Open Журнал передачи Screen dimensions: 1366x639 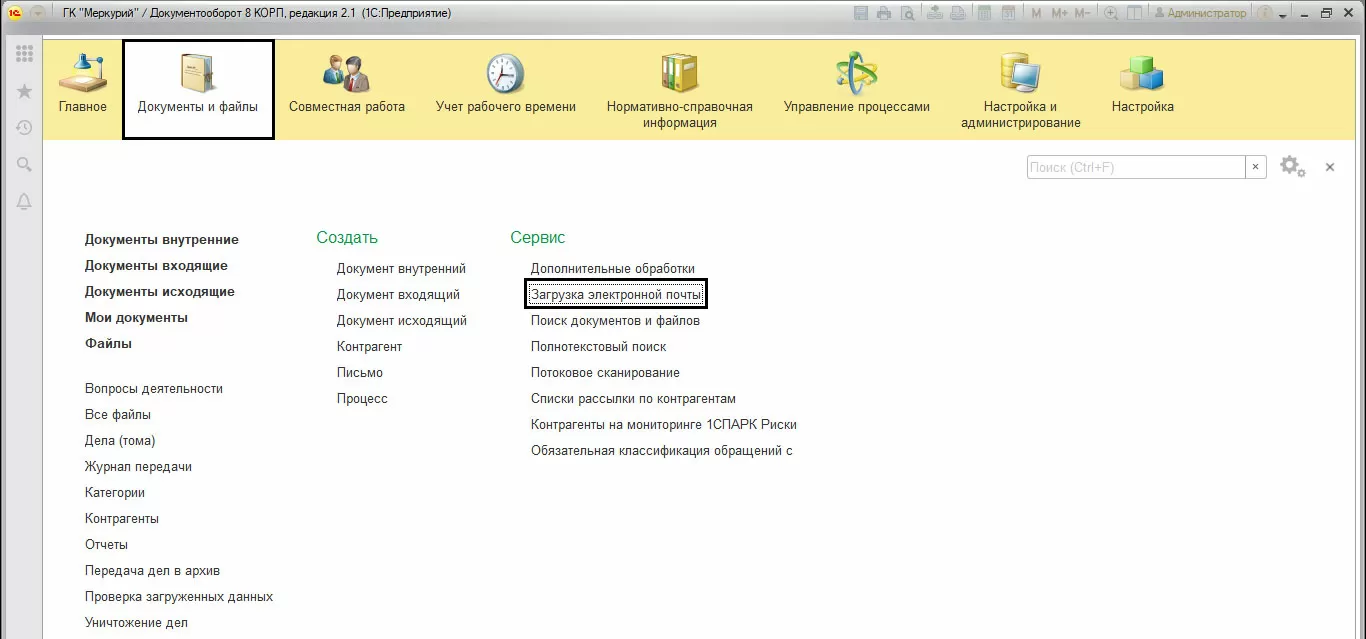[138, 467]
